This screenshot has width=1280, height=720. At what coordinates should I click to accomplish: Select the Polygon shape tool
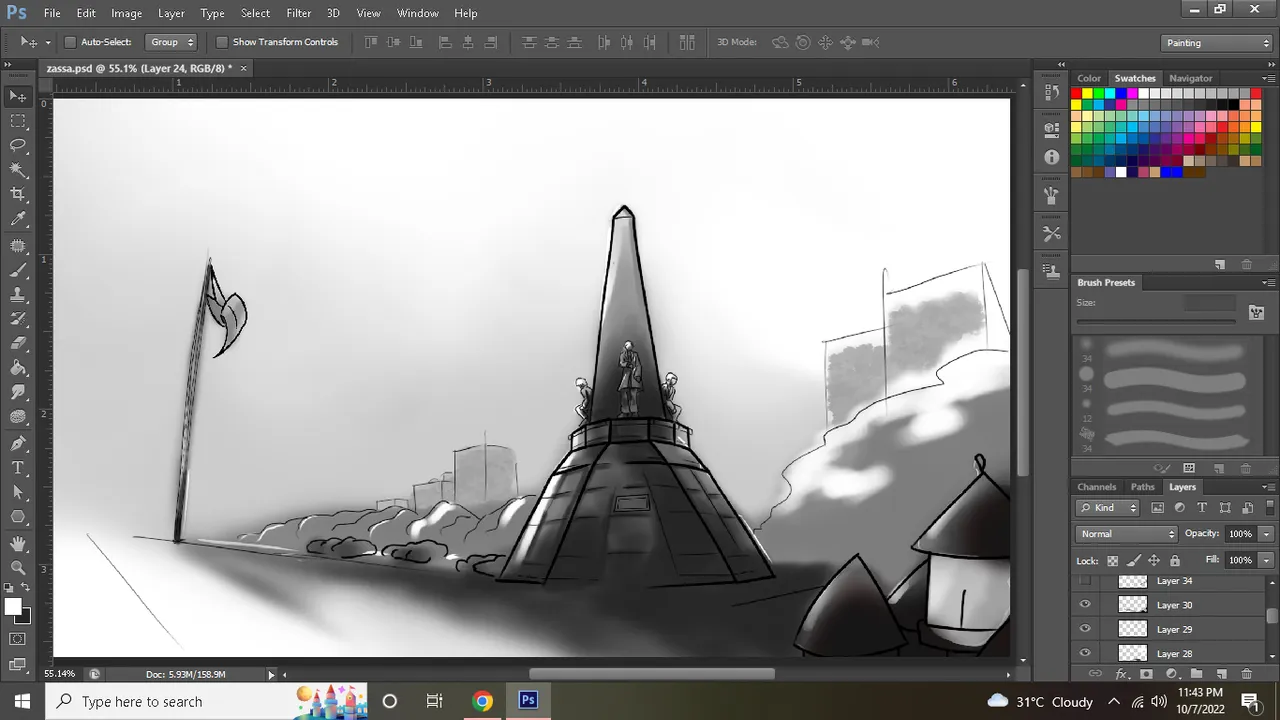18,517
